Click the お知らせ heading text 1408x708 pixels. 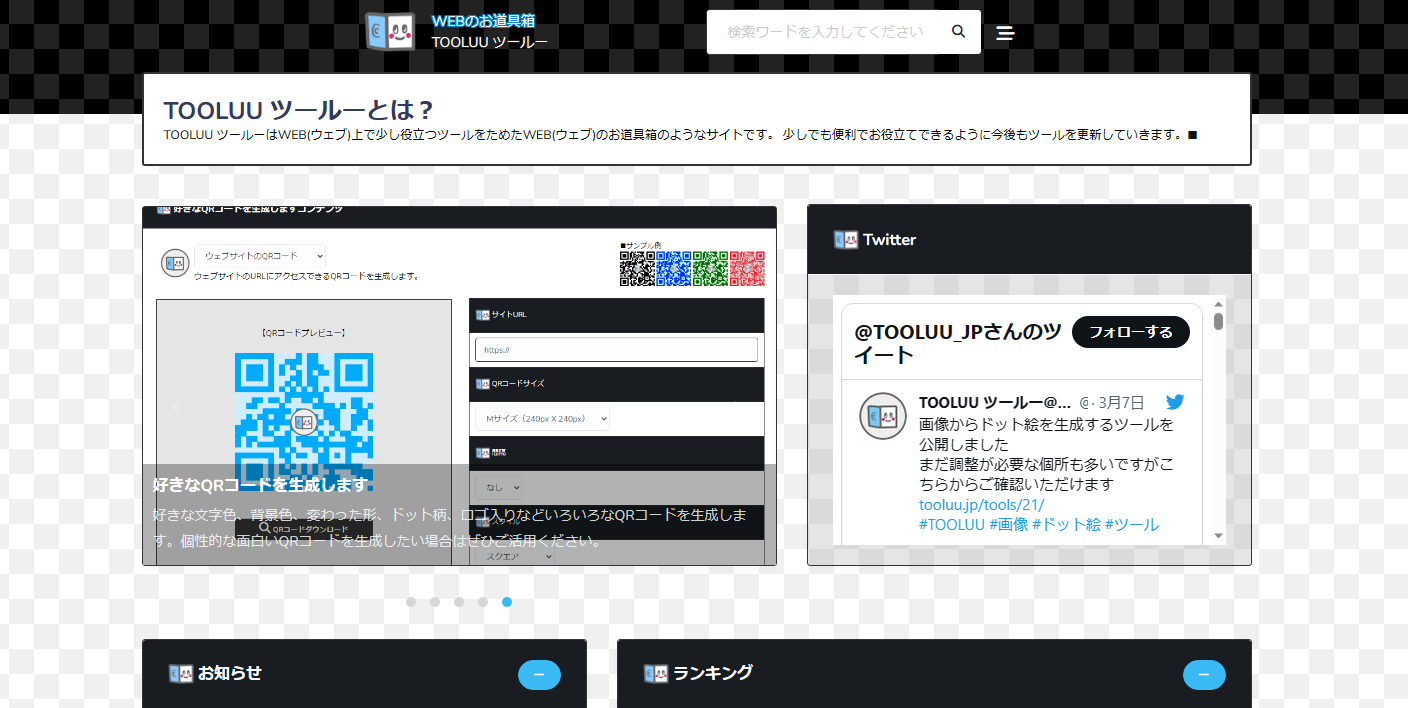pyautogui.click(x=230, y=673)
